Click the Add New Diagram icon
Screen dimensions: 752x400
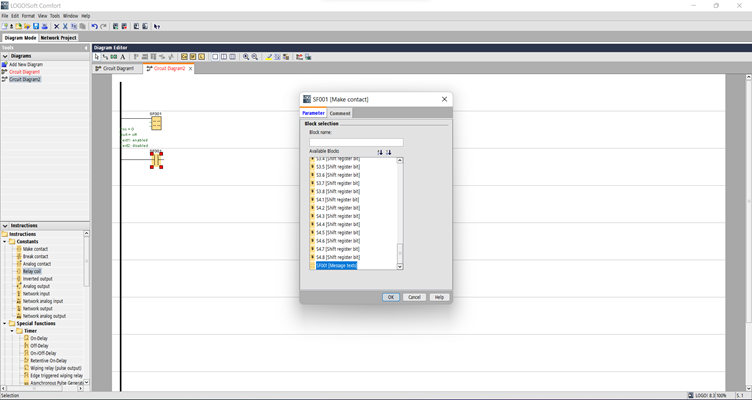pyautogui.click(x=4, y=64)
